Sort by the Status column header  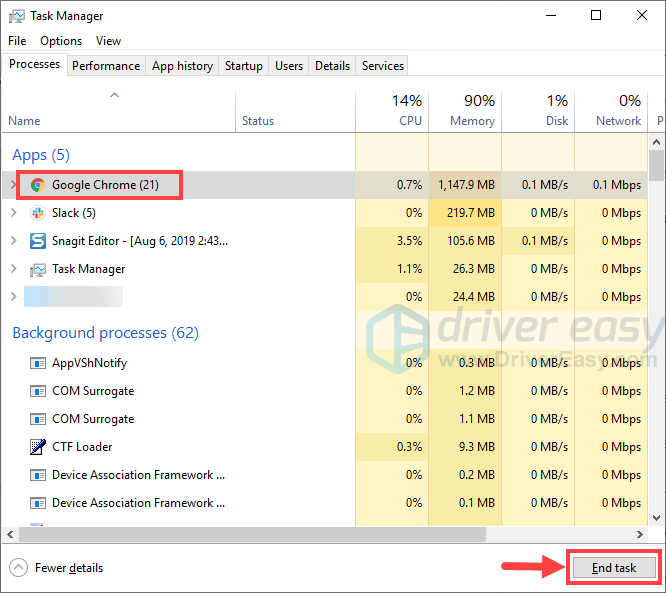tap(295, 111)
